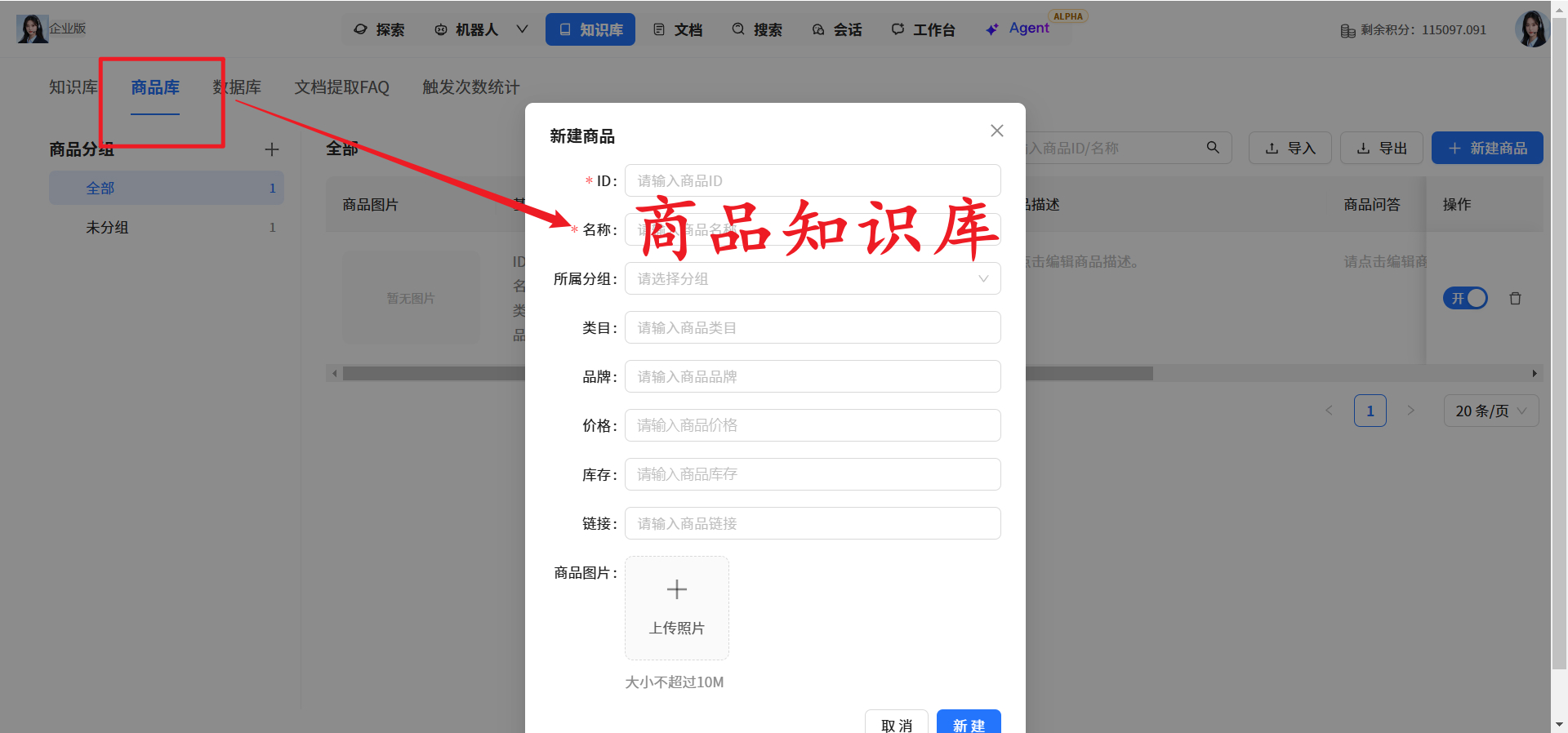This screenshot has width=1568, height=733.
Task: Click the table scroll-right arrow
Action: (x=1535, y=373)
